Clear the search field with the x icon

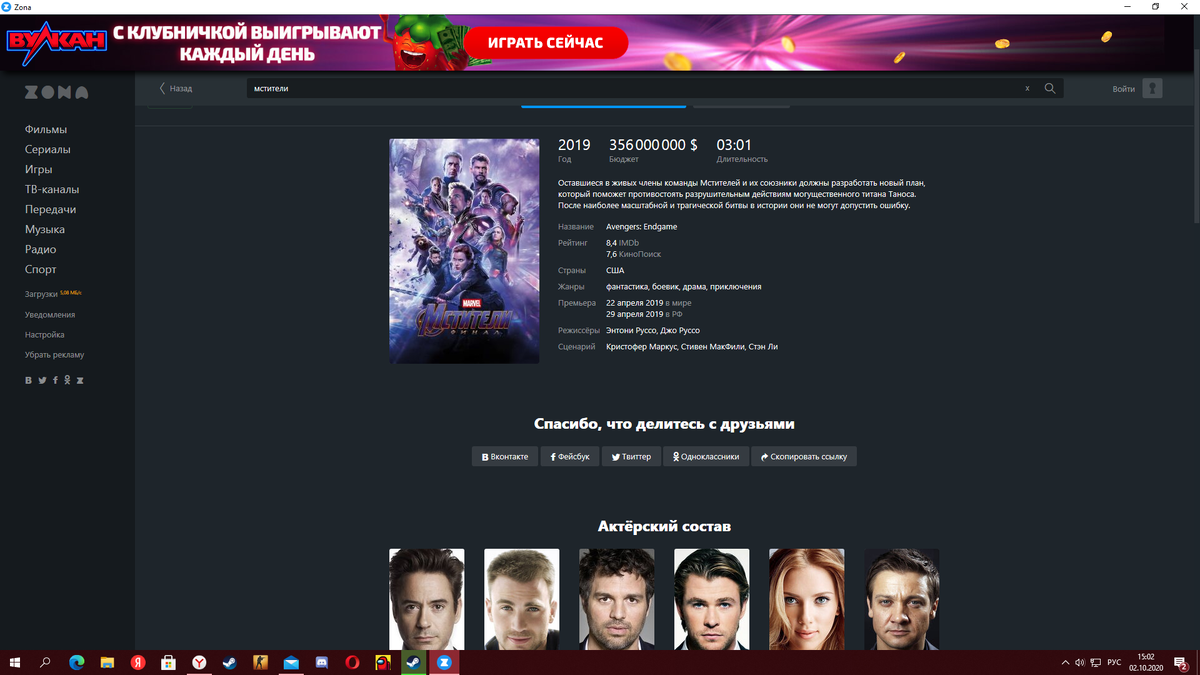1027,89
